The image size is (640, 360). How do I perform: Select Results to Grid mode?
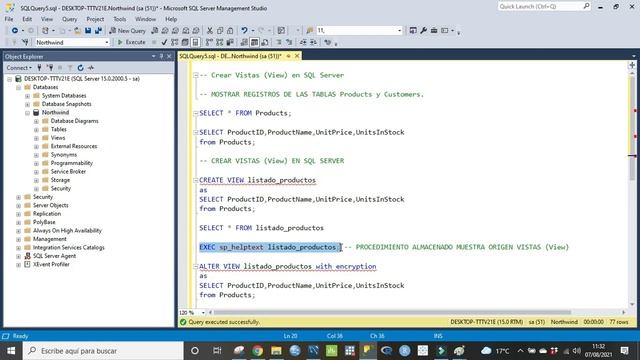pos(254,42)
